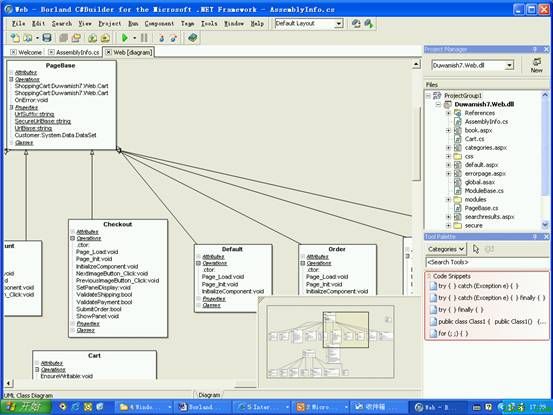Click the Open Project folder toolbar icon
553x415 pixels.
pyautogui.click(x=75, y=38)
